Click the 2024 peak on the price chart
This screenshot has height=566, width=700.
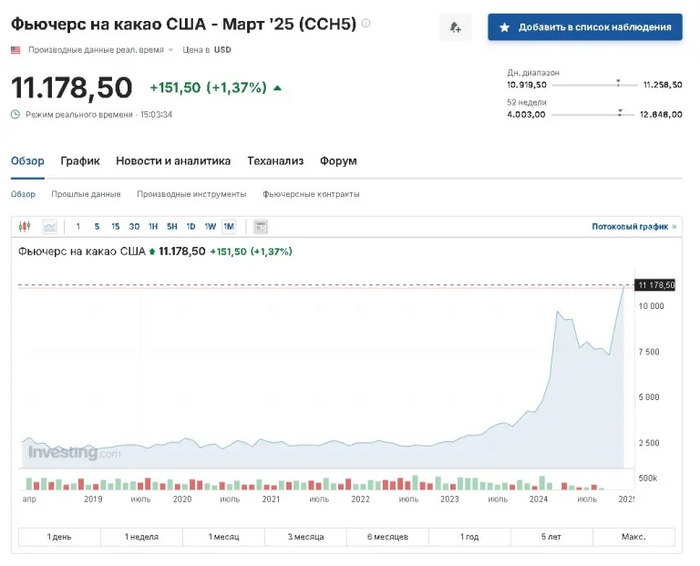557,312
